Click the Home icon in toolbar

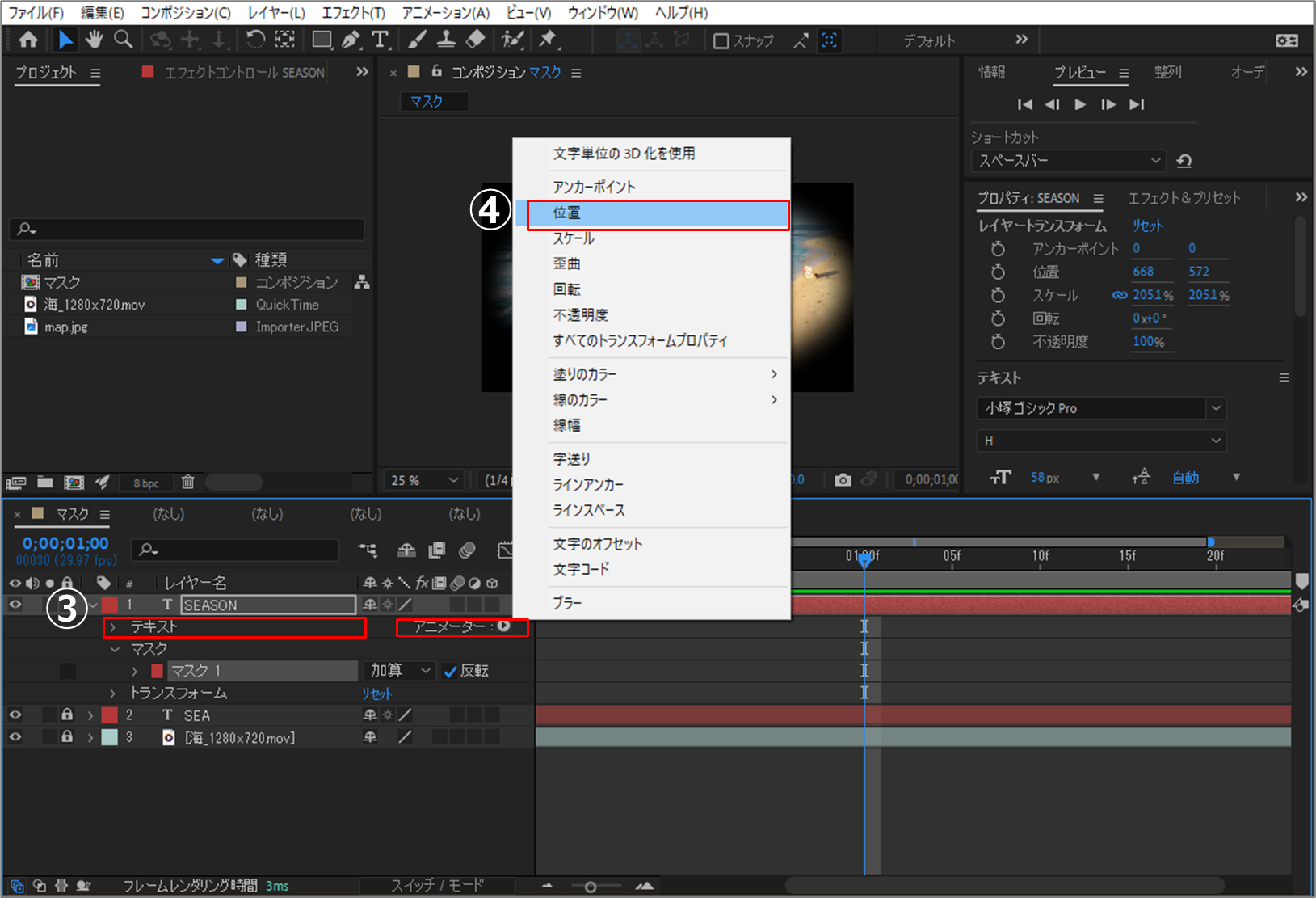coord(28,40)
